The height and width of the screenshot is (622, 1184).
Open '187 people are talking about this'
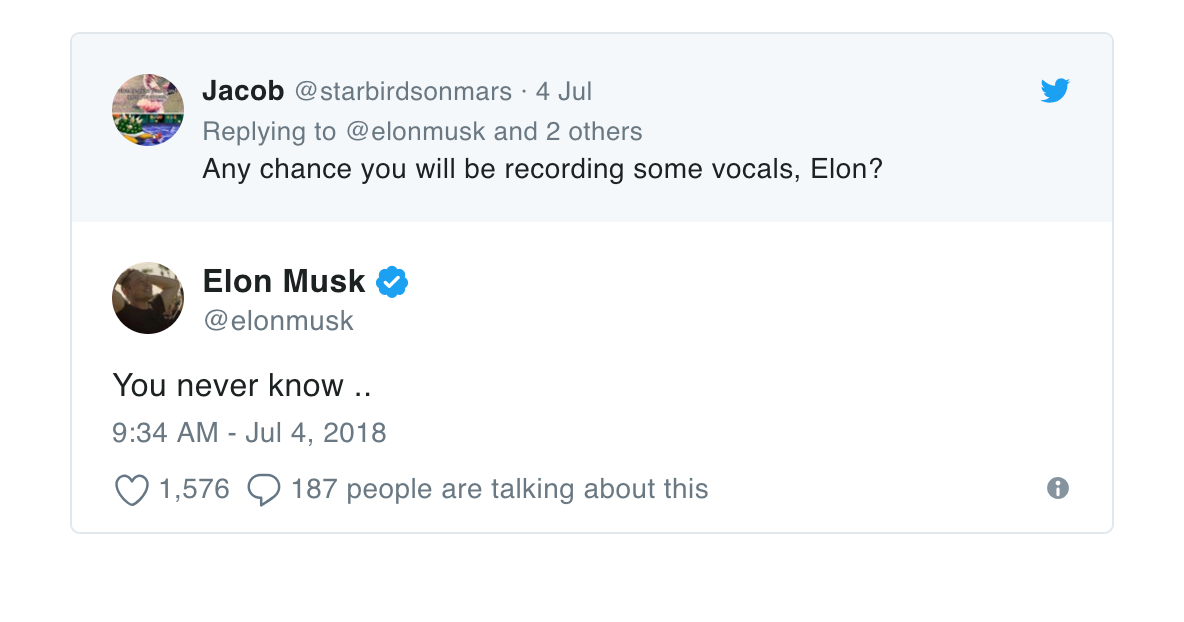(500, 489)
